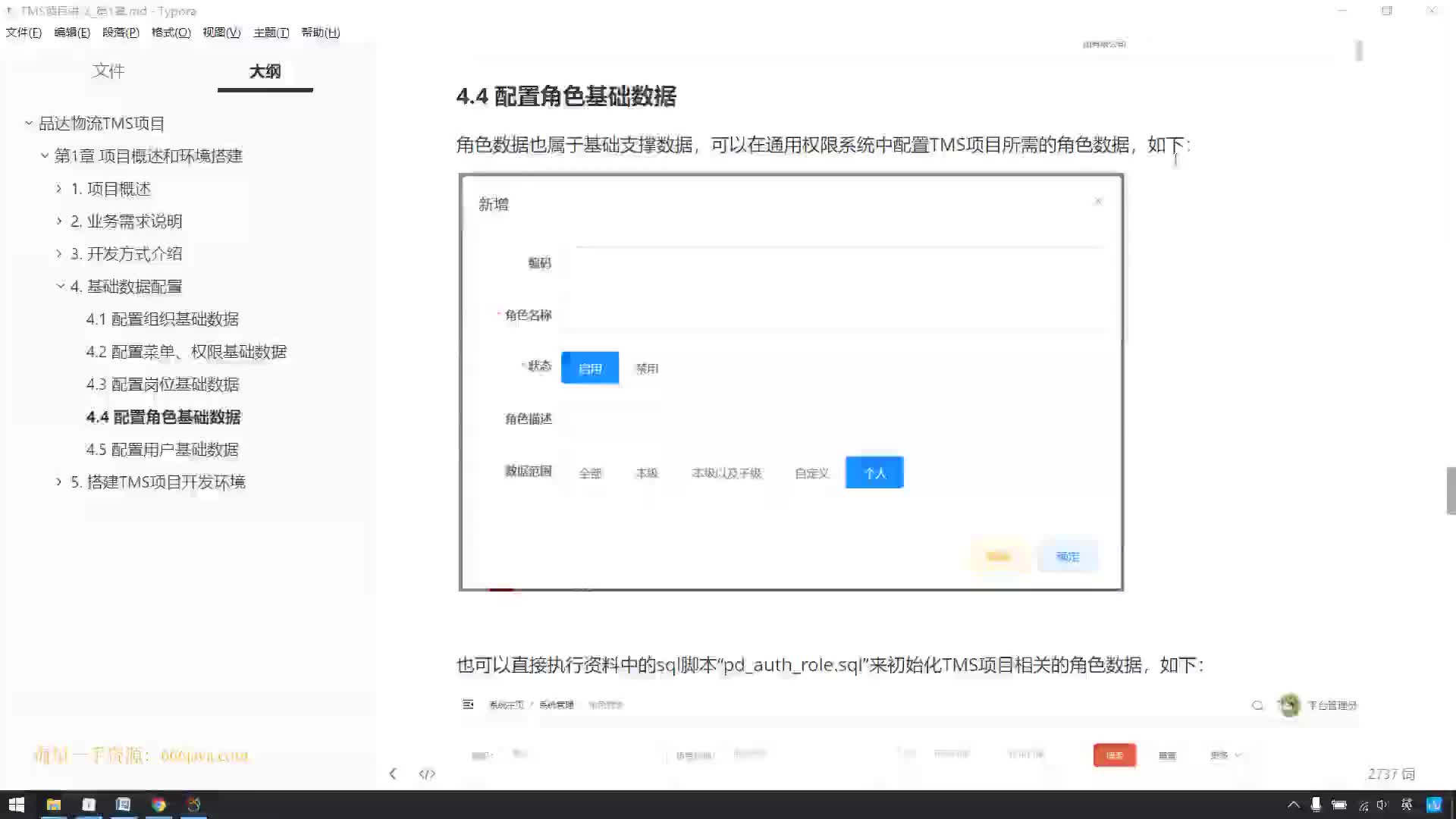Select 4.3 配置岗位基础数据 tree item
1456x819 pixels.
pyautogui.click(x=163, y=384)
